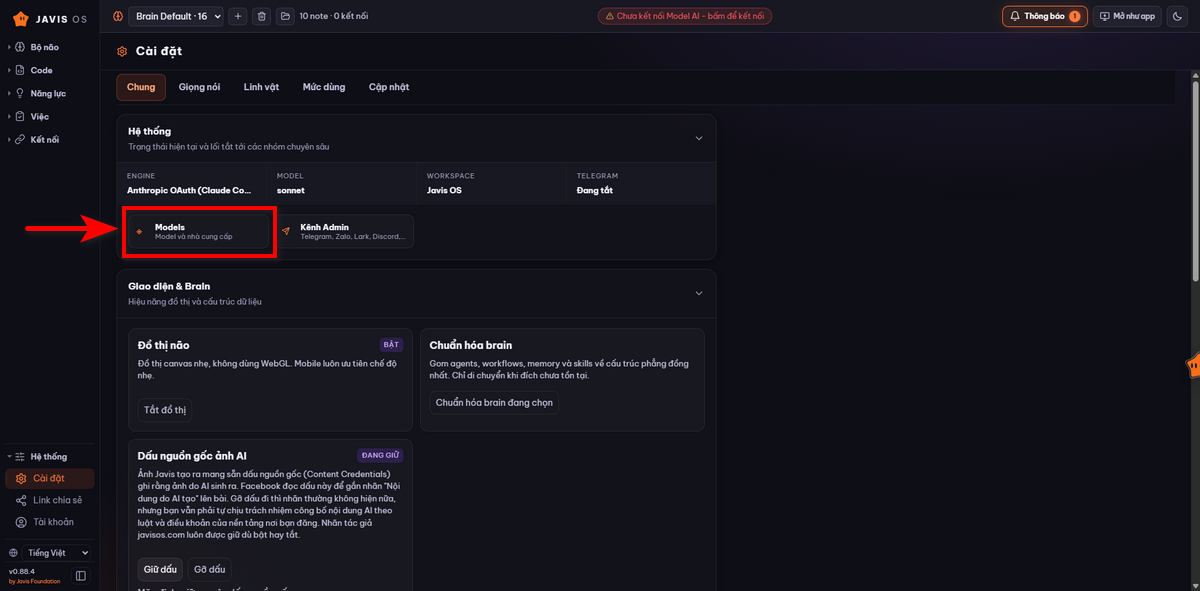Viewport: 1200px width, 591px height.
Task: Click the orange gear icon beside the Cài đặt heading
Action: [x=122, y=51]
